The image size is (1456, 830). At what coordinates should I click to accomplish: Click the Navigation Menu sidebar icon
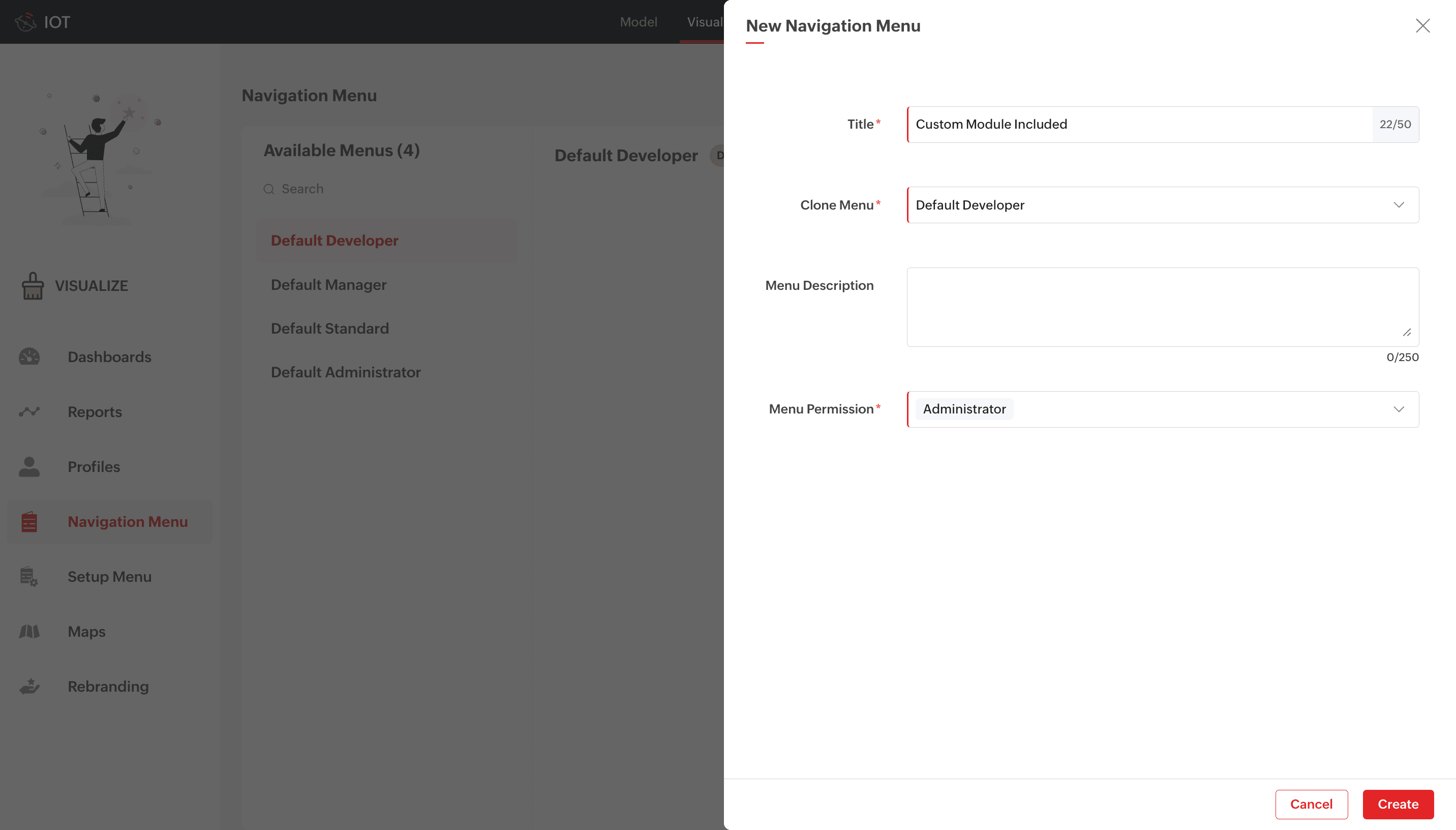click(29, 522)
